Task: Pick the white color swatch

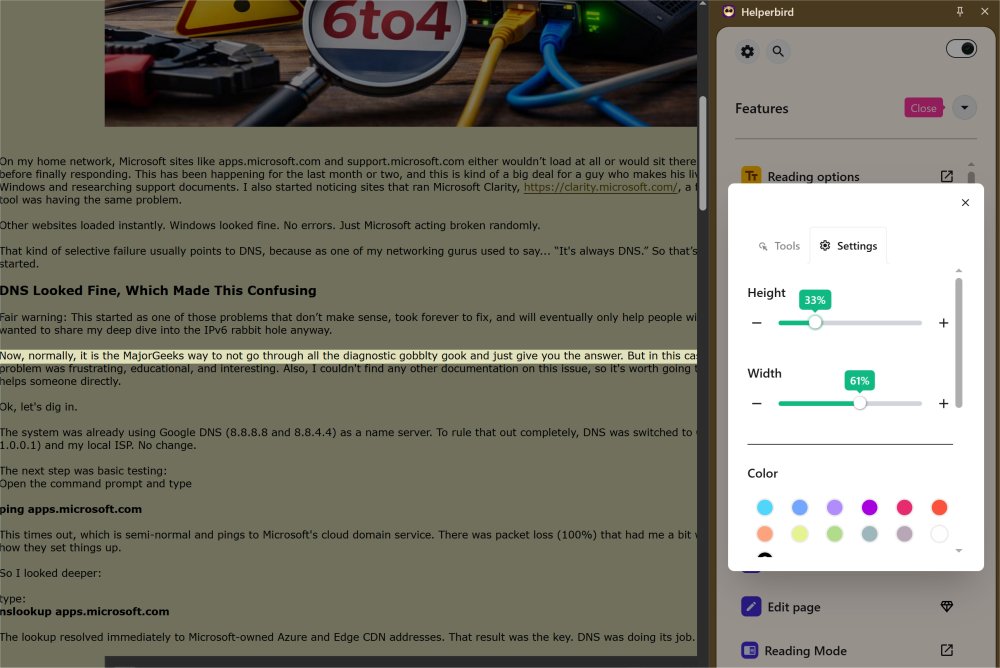Action: 939,533
